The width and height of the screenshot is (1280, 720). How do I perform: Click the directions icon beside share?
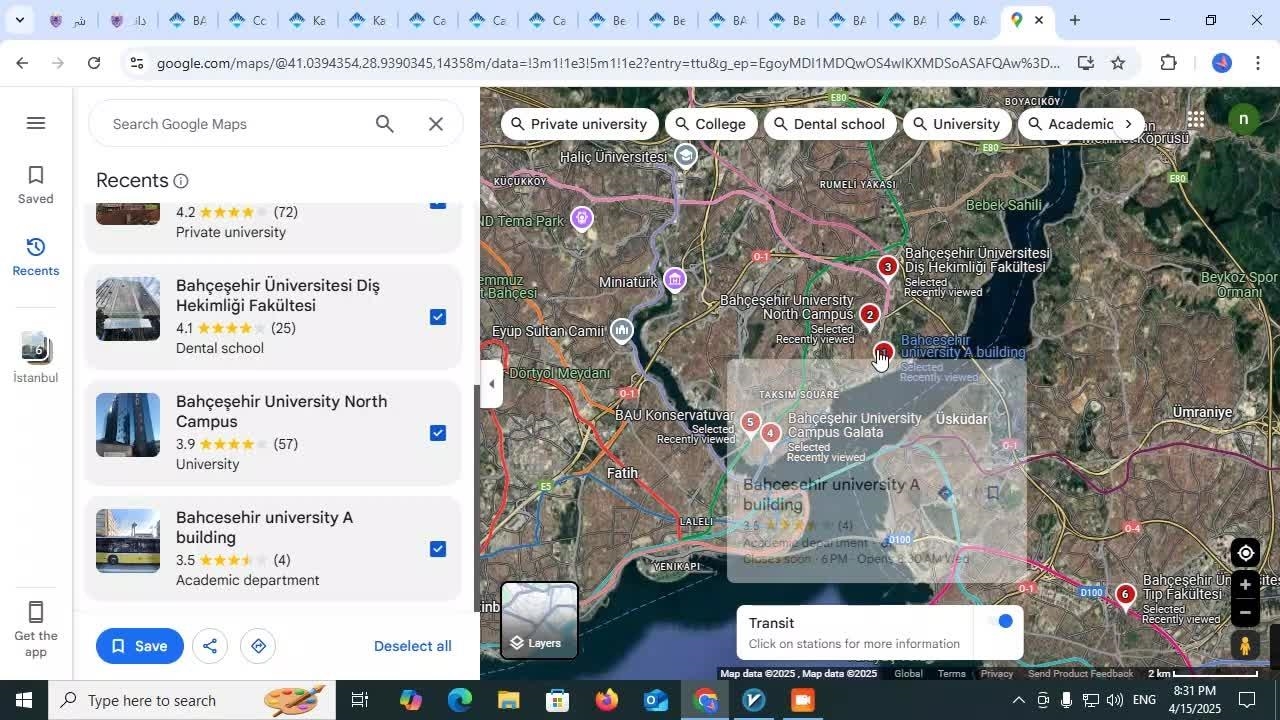258,646
